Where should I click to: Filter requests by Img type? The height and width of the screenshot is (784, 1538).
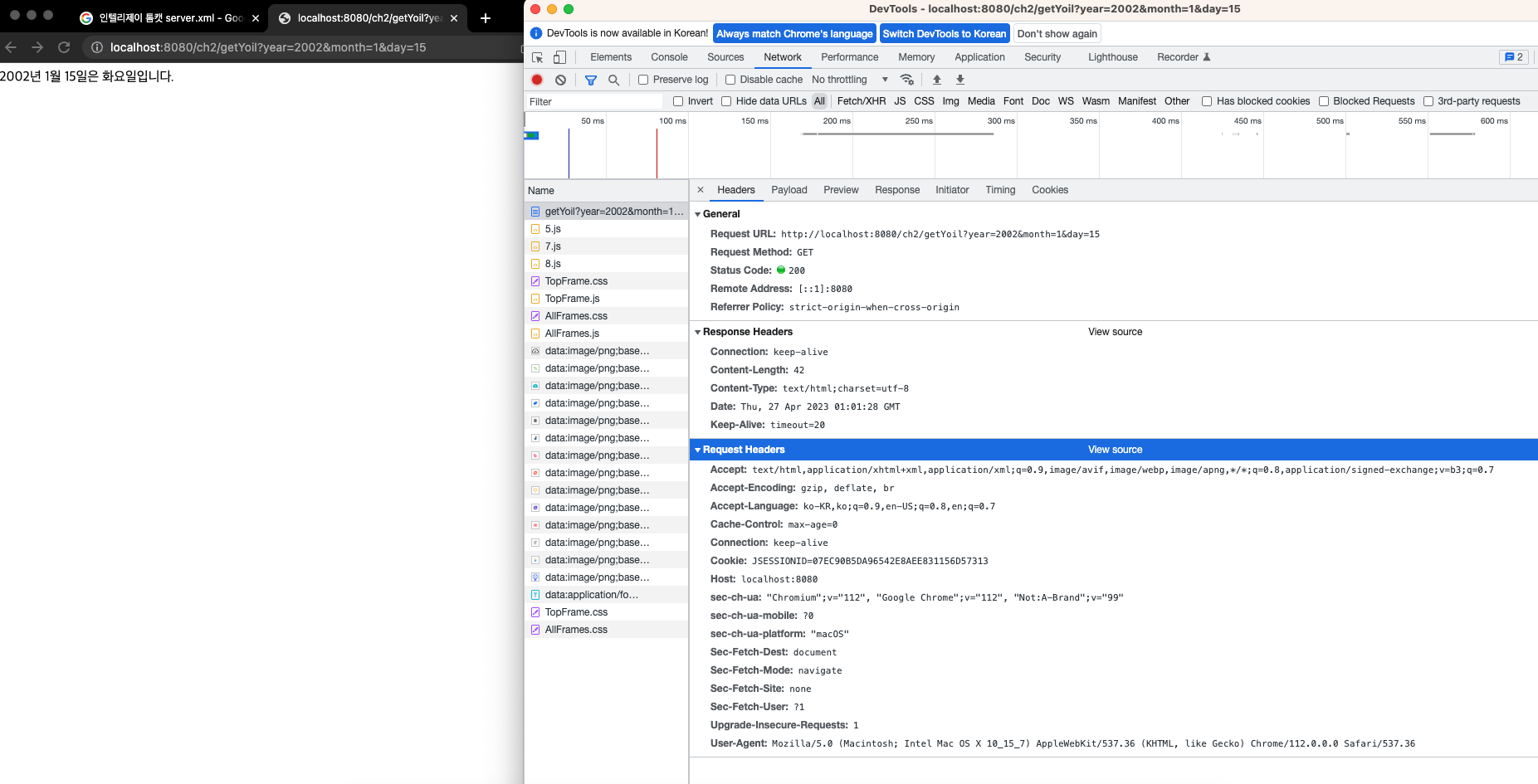950,101
